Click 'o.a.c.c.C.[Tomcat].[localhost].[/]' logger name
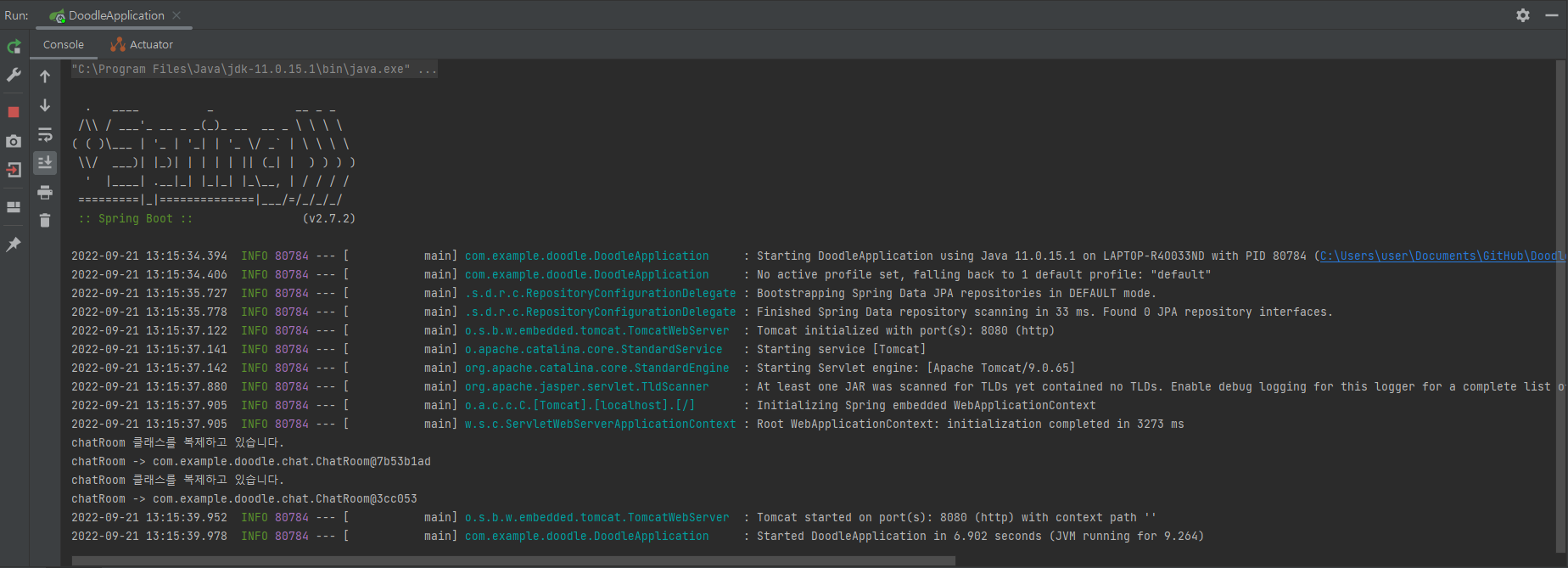Image resolution: width=1568 pixels, height=568 pixels. pos(580,405)
